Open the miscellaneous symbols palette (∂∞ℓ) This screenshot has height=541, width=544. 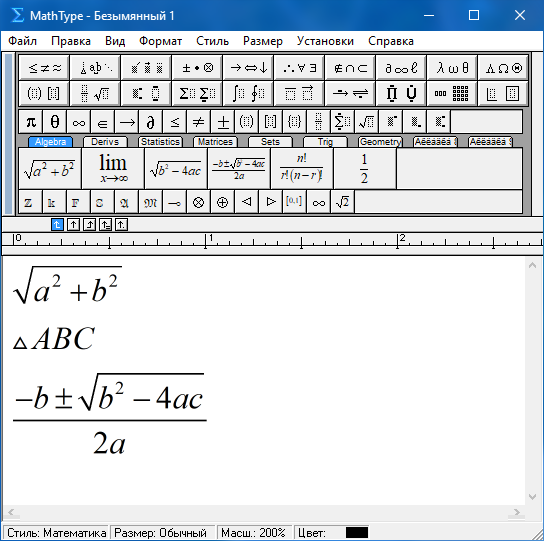[x=401, y=68]
